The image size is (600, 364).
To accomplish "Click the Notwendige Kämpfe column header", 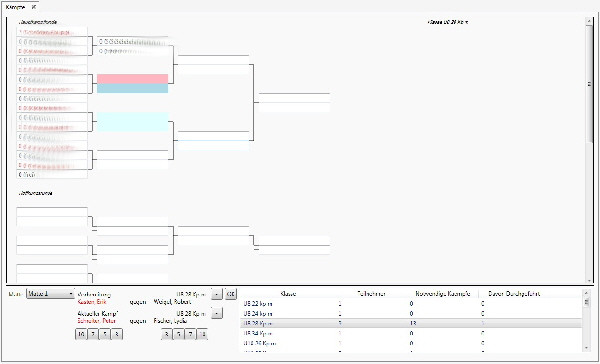I will pos(443,294).
